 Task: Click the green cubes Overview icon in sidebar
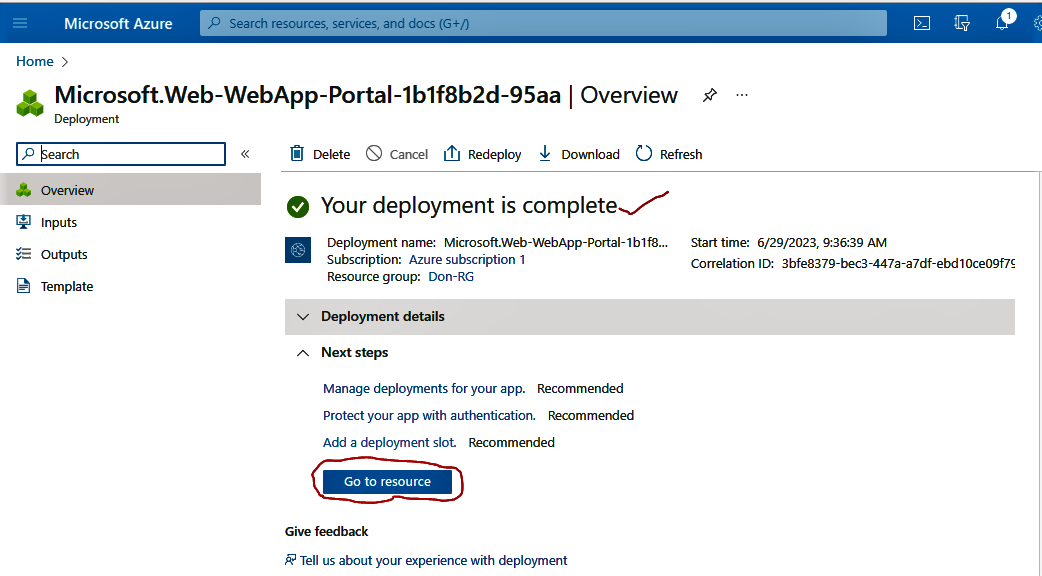pyautogui.click(x=24, y=190)
